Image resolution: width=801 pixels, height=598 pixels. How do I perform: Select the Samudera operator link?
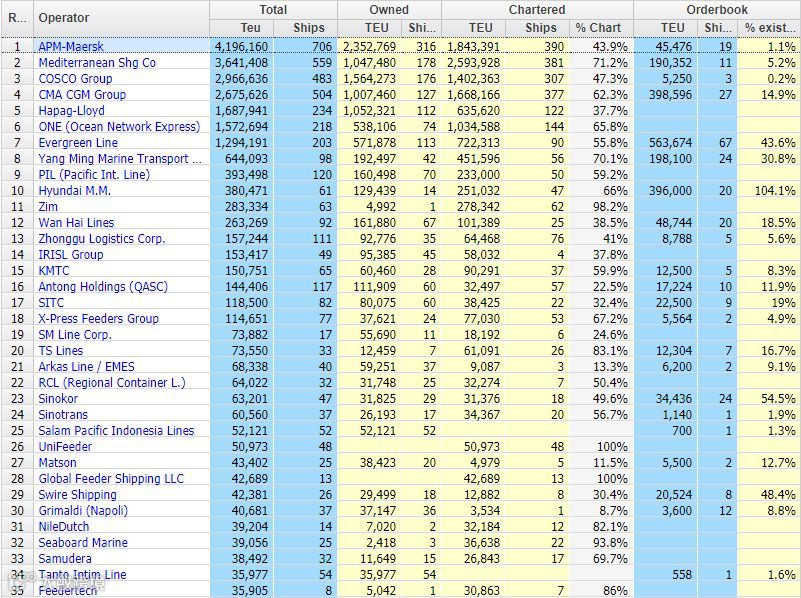point(65,559)
